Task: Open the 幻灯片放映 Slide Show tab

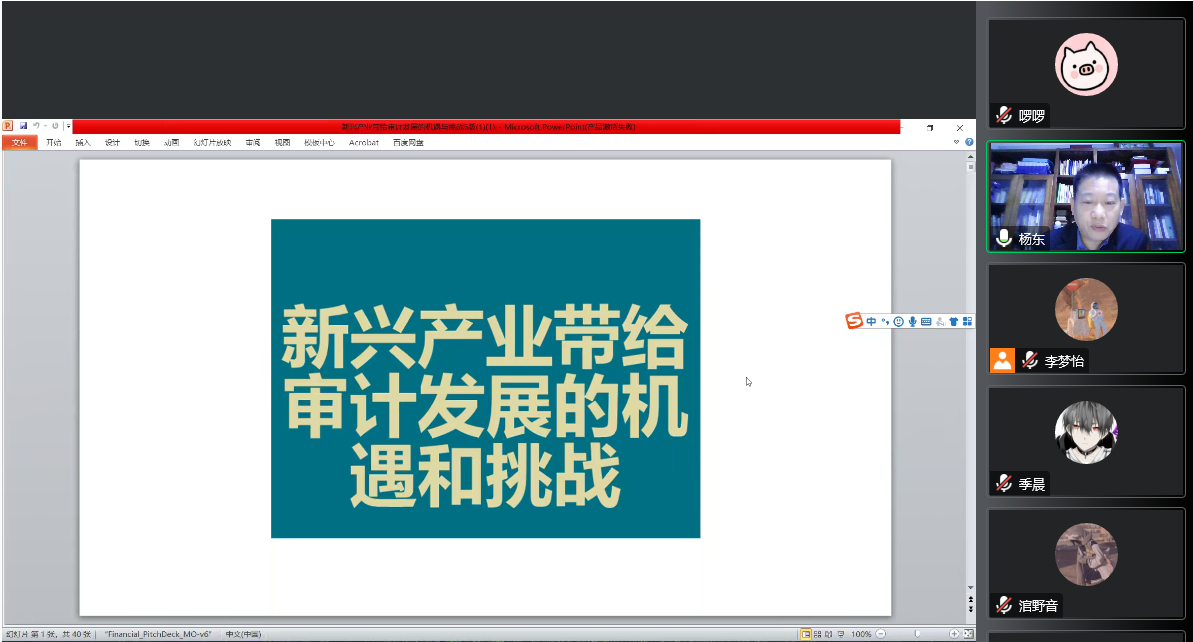Action: (x=212, y=143)
